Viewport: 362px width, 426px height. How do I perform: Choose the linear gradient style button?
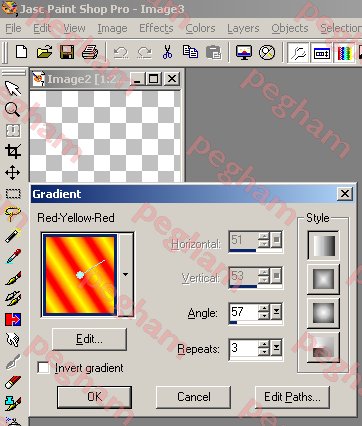point(323,245)
